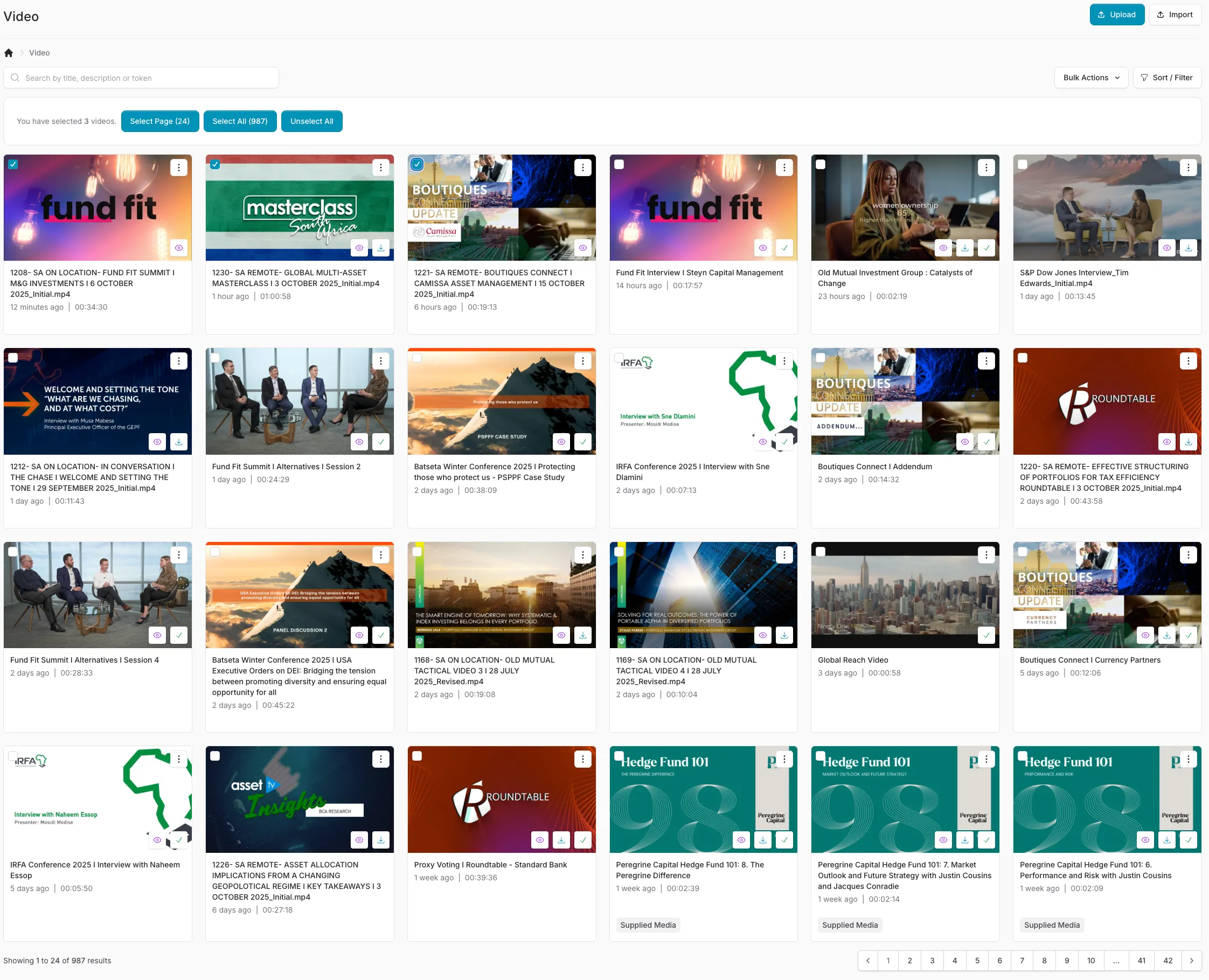Click the home breadcrumb icon
Image resolution: width=1209 pixels, height=980 pixels.
pos(9,53)
